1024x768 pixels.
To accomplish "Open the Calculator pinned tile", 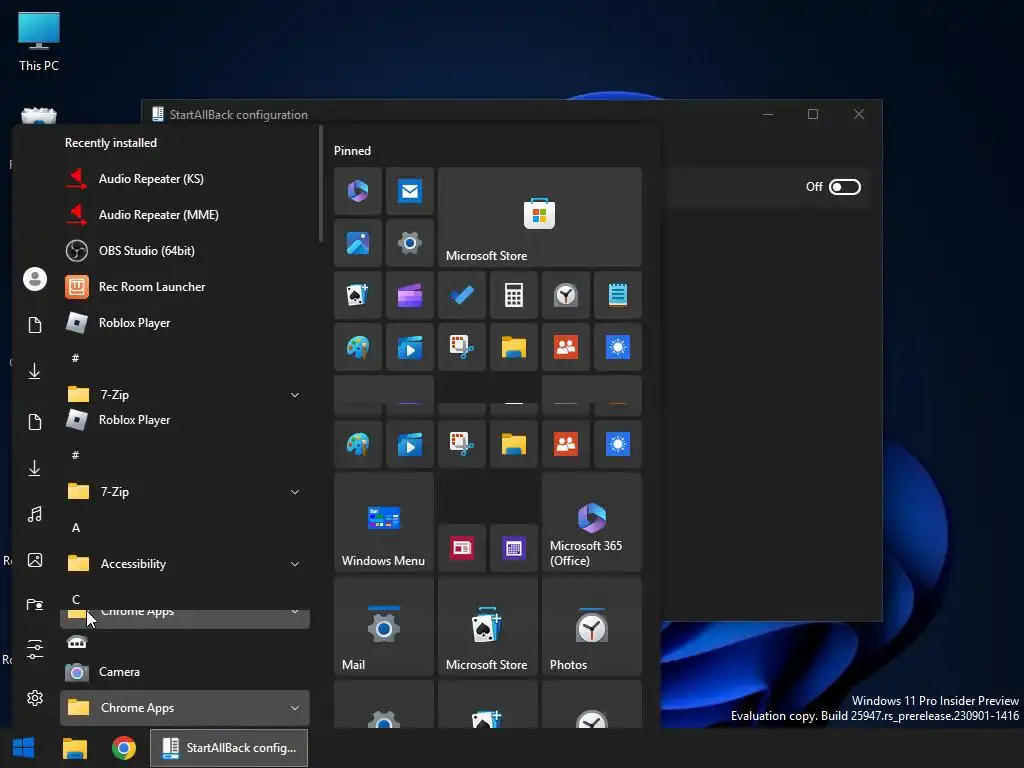I will (x=514, y=295).
